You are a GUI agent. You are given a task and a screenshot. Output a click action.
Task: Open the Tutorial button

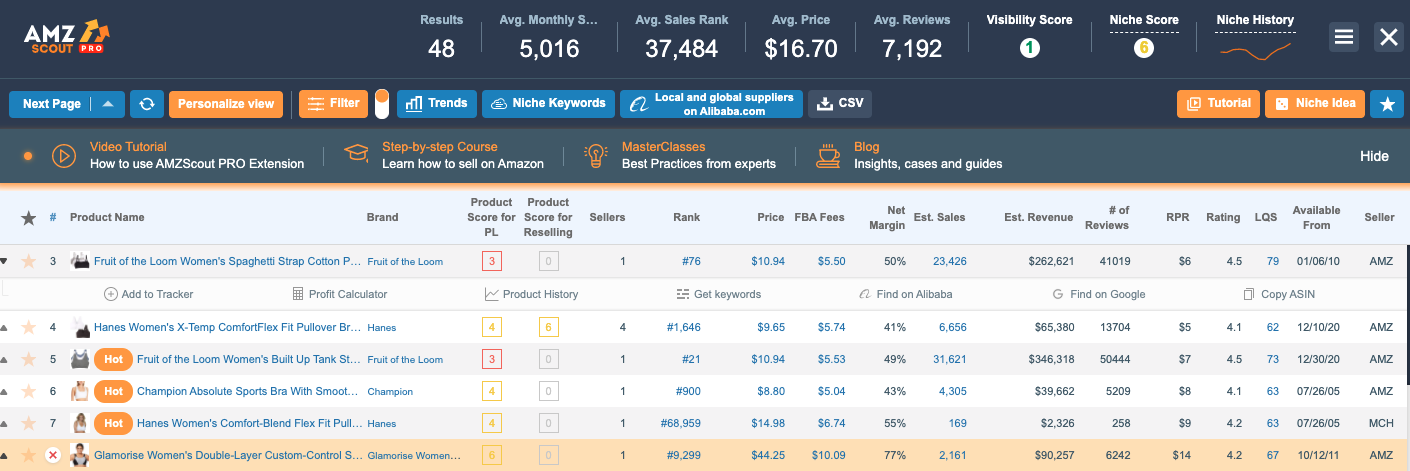click(x=1218, y=104)
